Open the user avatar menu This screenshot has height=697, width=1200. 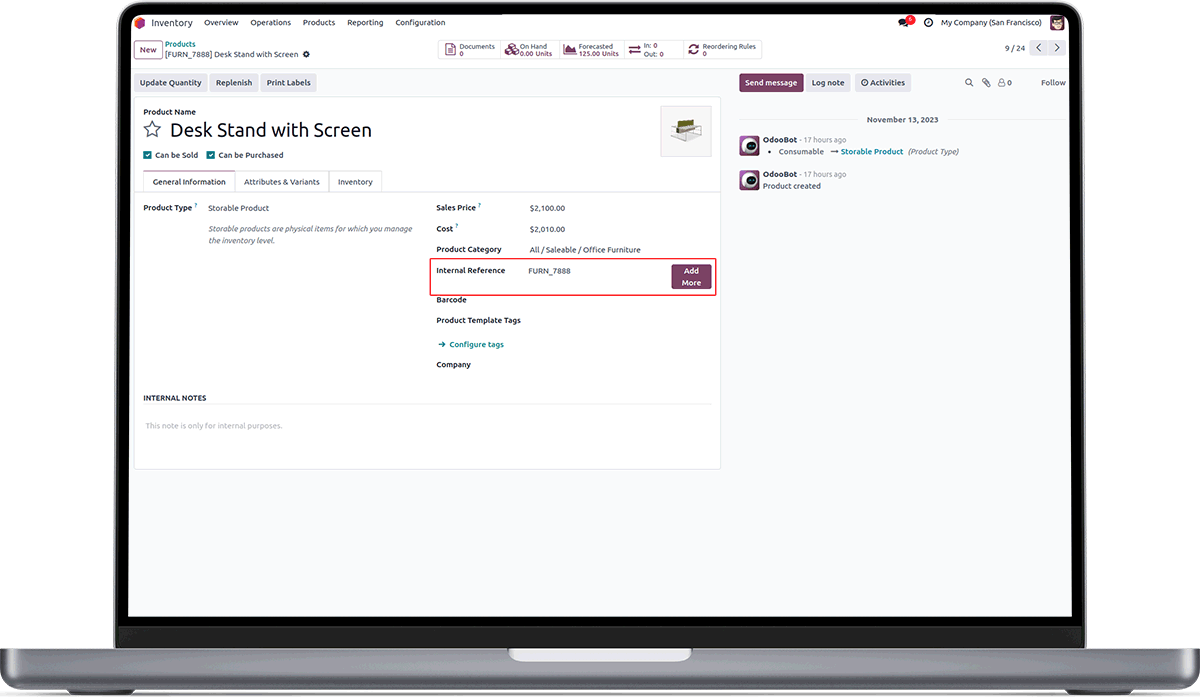pyautogui.click(x=1057, y=22)
